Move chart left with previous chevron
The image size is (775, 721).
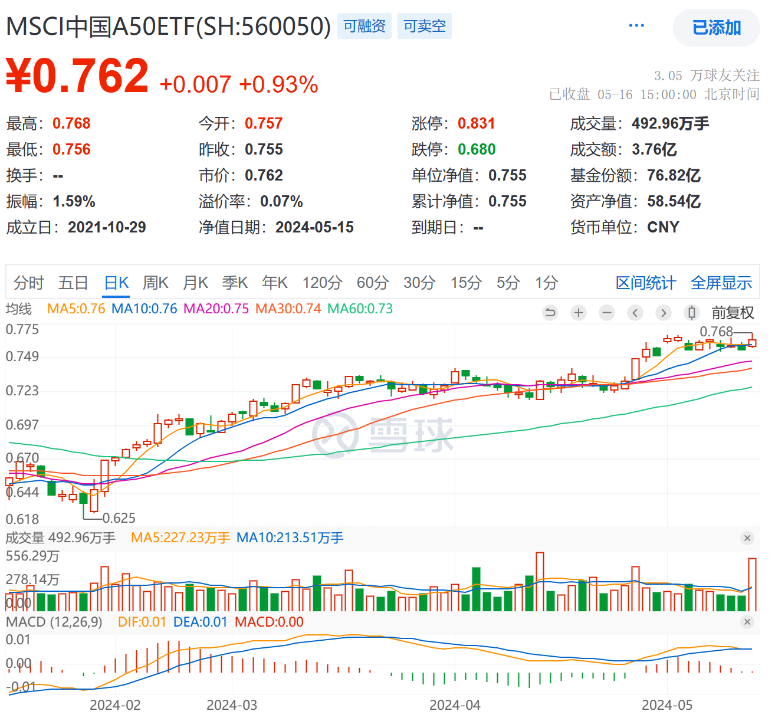click(x=635, y=313)
